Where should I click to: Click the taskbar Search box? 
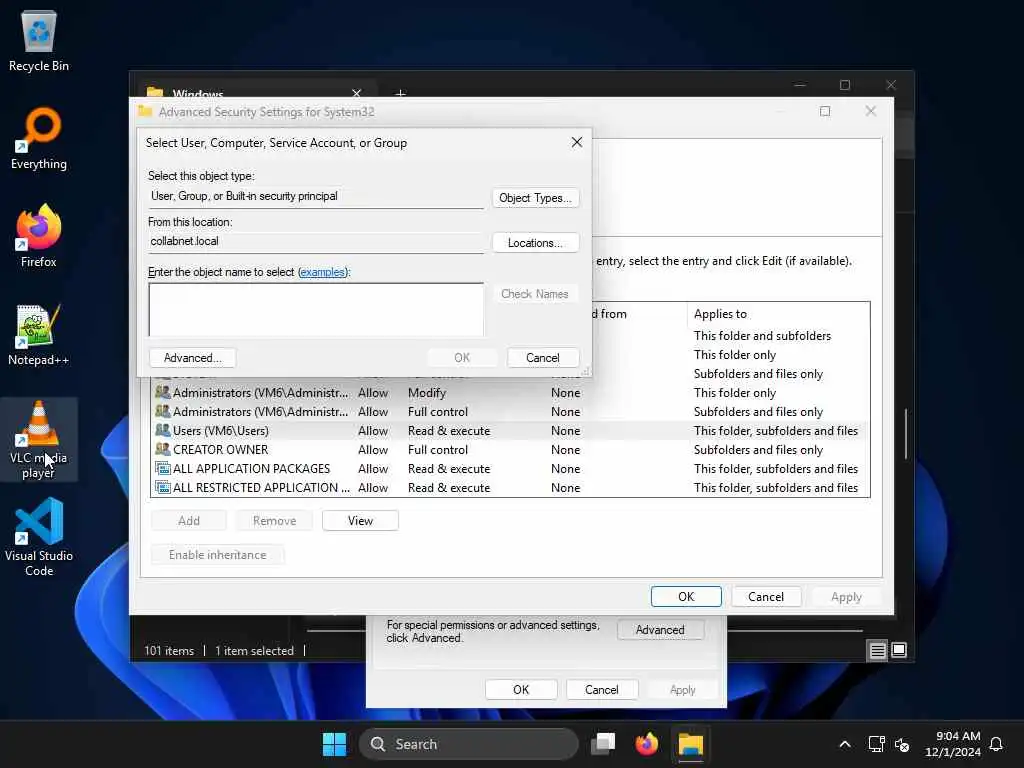click(468, 744)
